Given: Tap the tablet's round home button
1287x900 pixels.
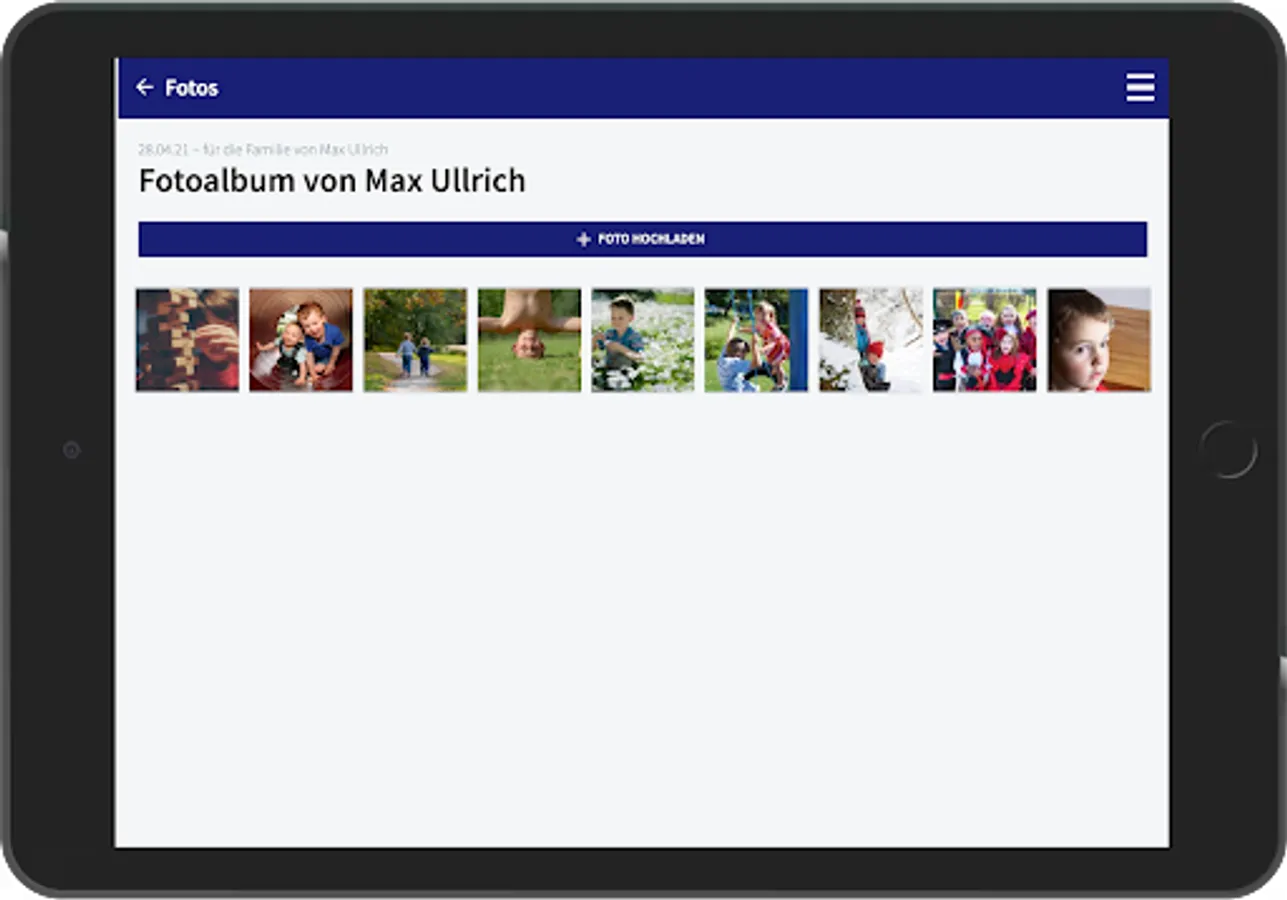Looking at the screenshot, I should coord(1228,450).
